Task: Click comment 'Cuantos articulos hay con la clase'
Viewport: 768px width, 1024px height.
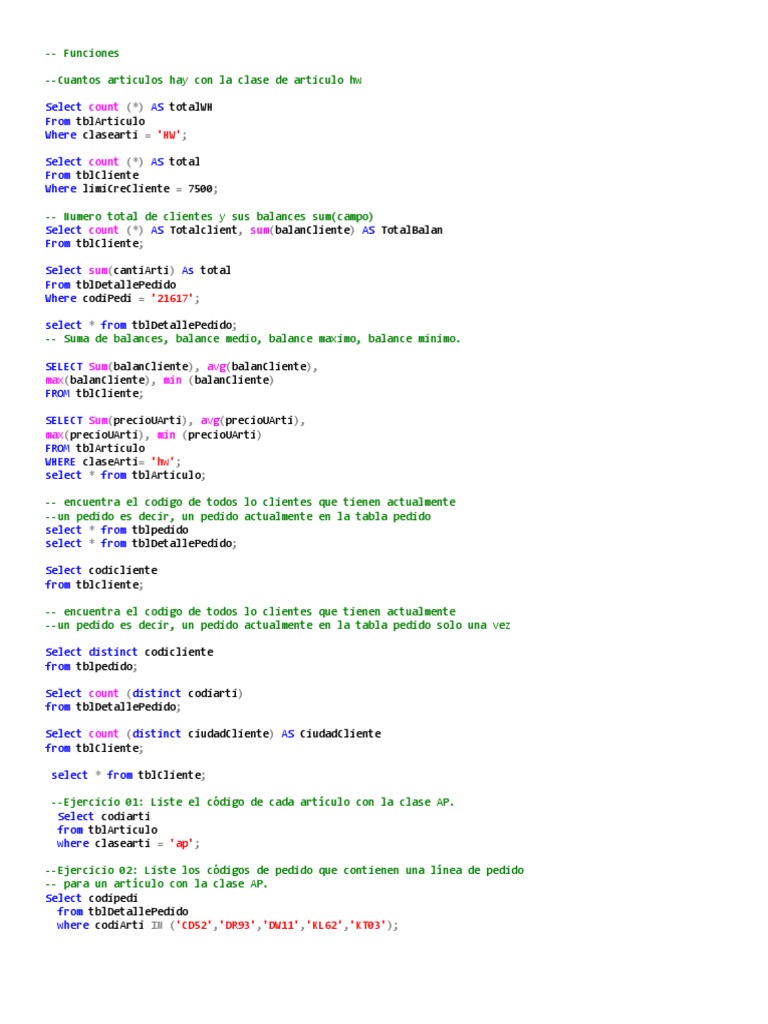Action: tap(203, 80)
